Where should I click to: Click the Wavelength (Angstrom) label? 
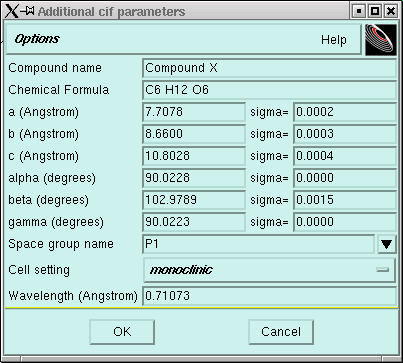73,296
